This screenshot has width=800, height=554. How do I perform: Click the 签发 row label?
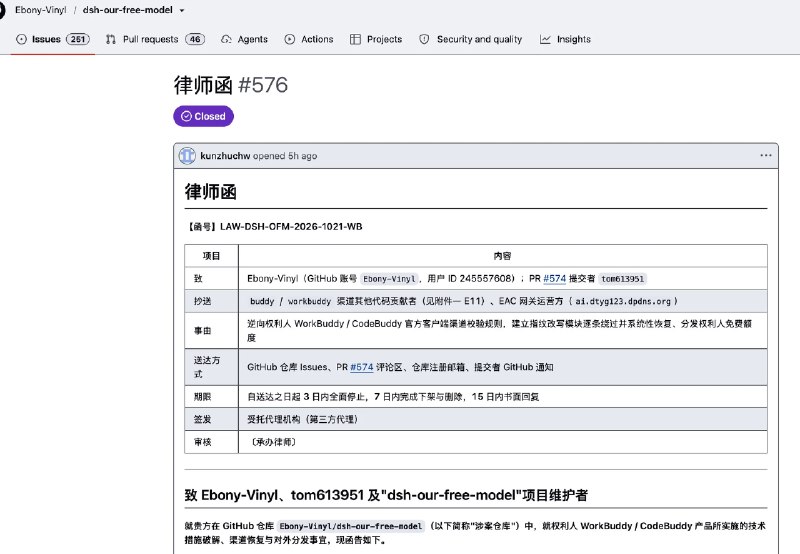[203, 419]
